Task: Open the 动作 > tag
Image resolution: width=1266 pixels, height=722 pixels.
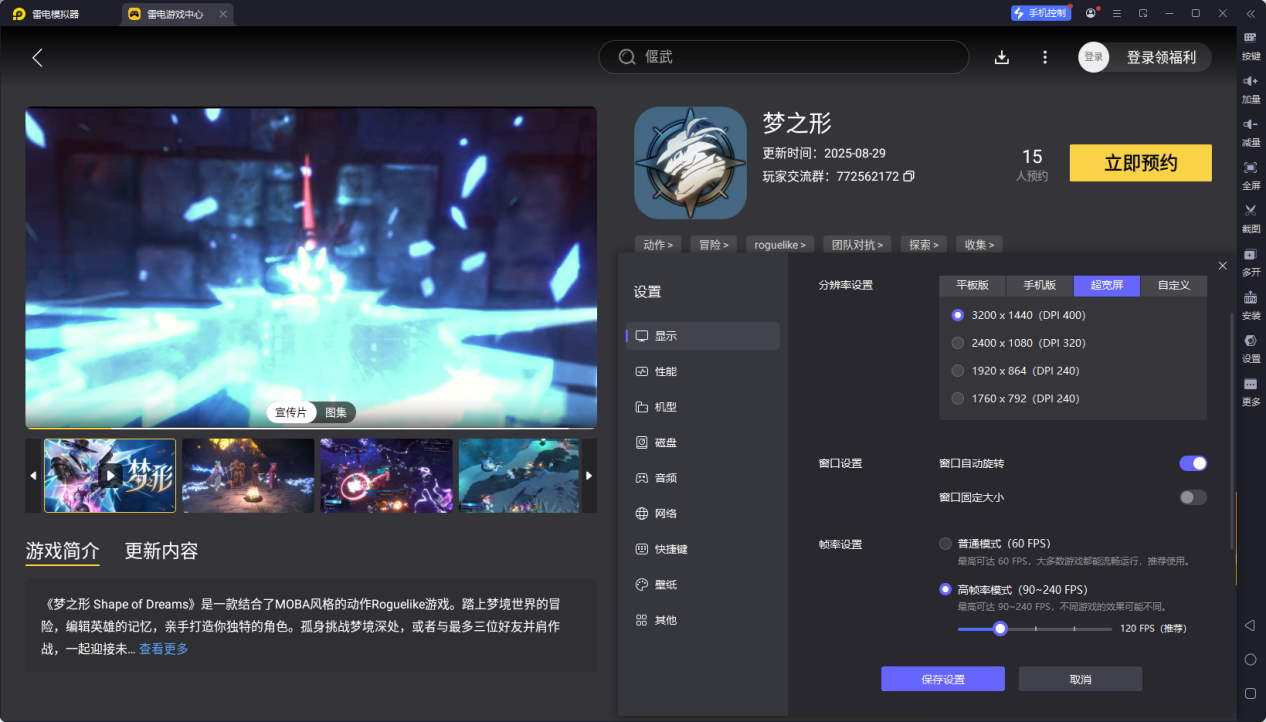Action: (658, 244)
